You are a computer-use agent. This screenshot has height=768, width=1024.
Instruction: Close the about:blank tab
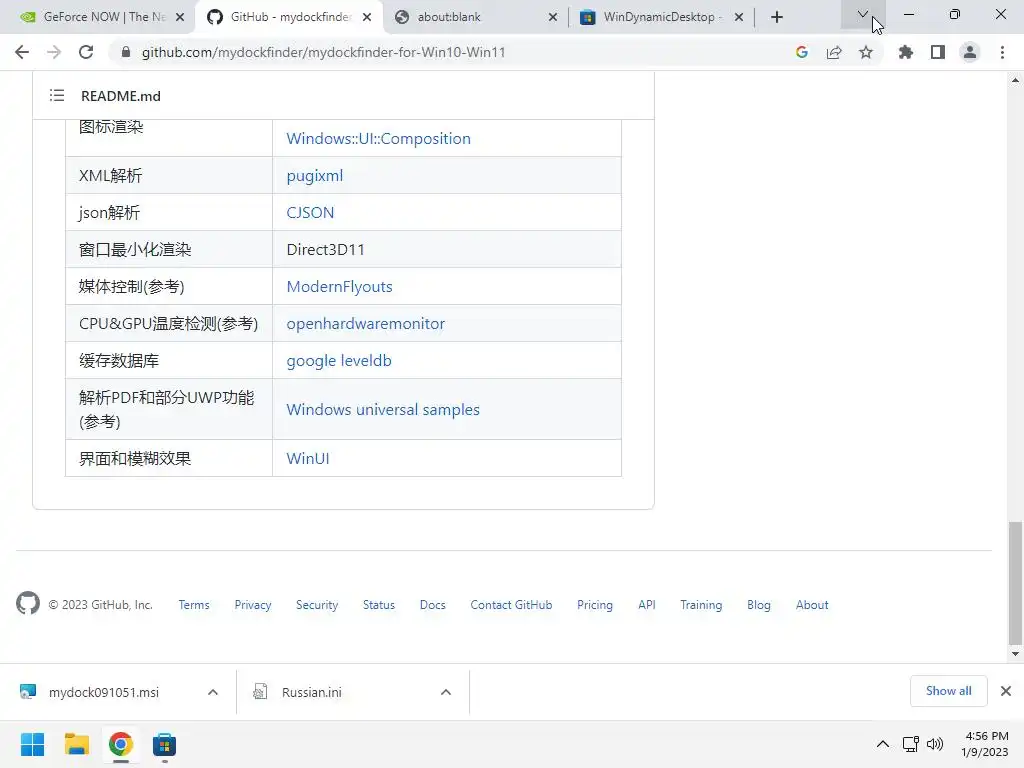coord(552,17)
